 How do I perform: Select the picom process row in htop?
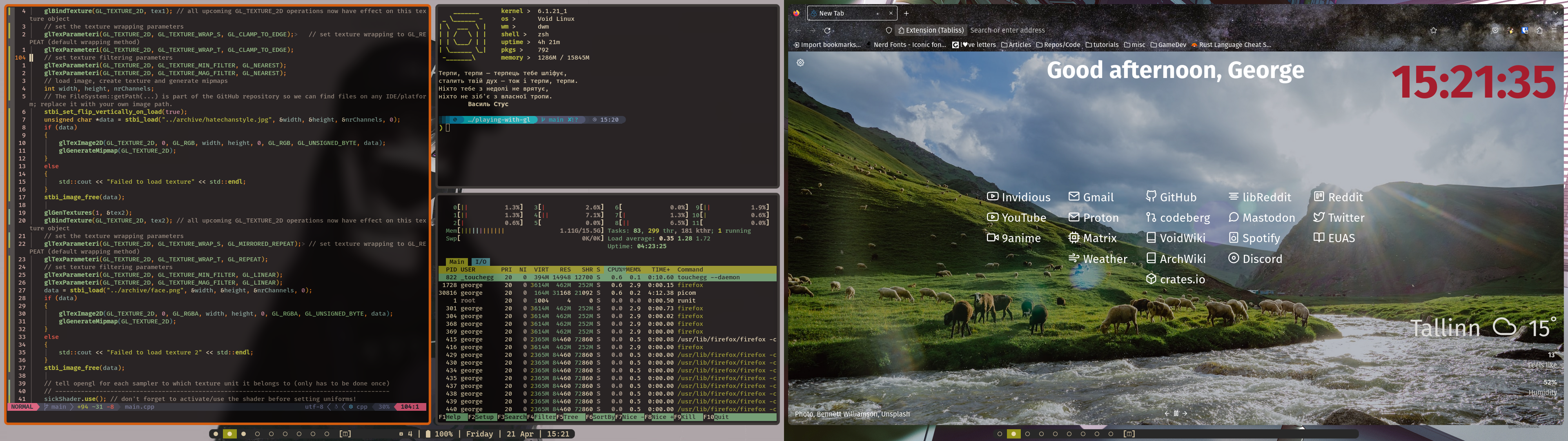(608, 292)
